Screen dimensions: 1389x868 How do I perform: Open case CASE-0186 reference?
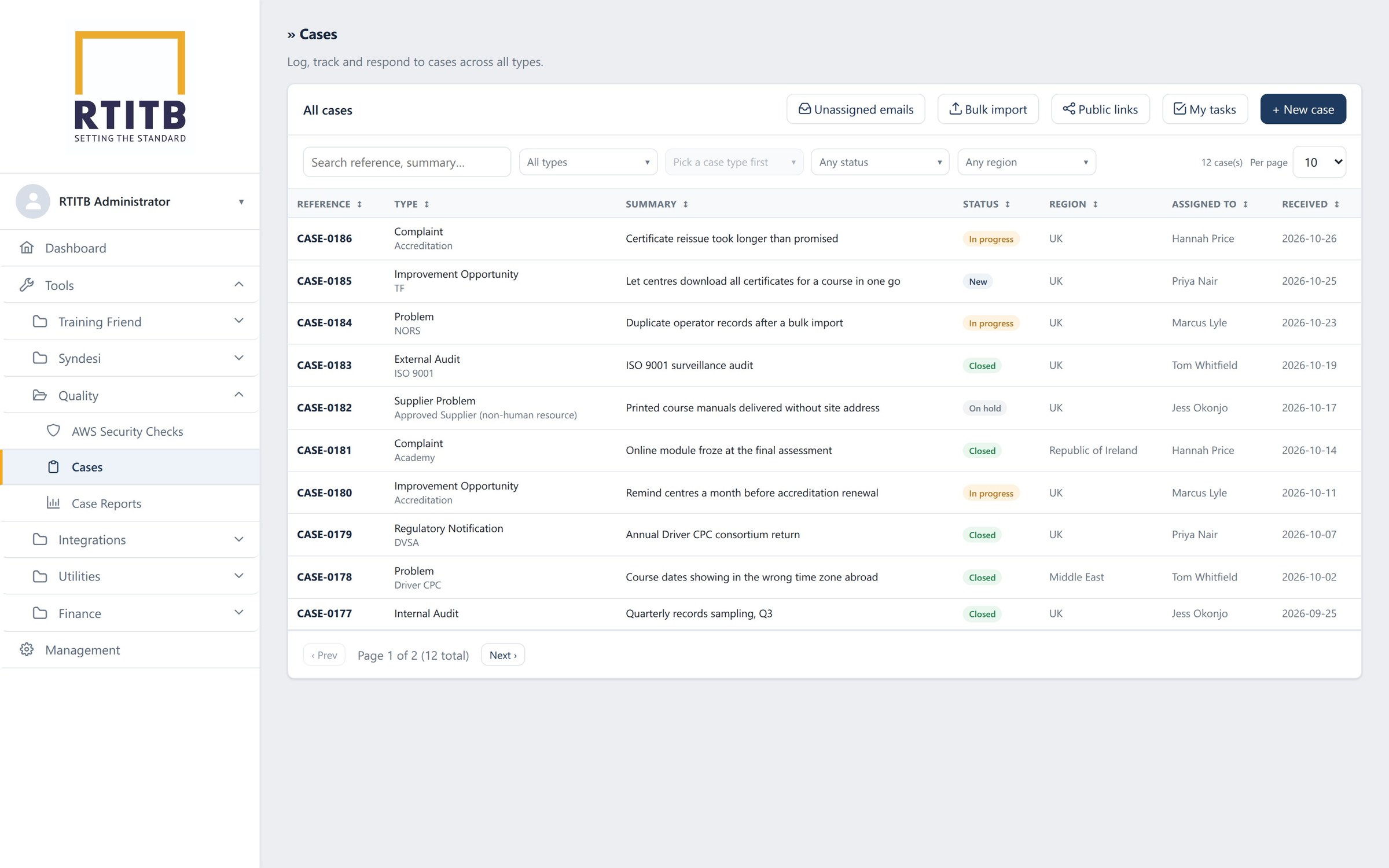pyautogui.click(x=324, y=238)
